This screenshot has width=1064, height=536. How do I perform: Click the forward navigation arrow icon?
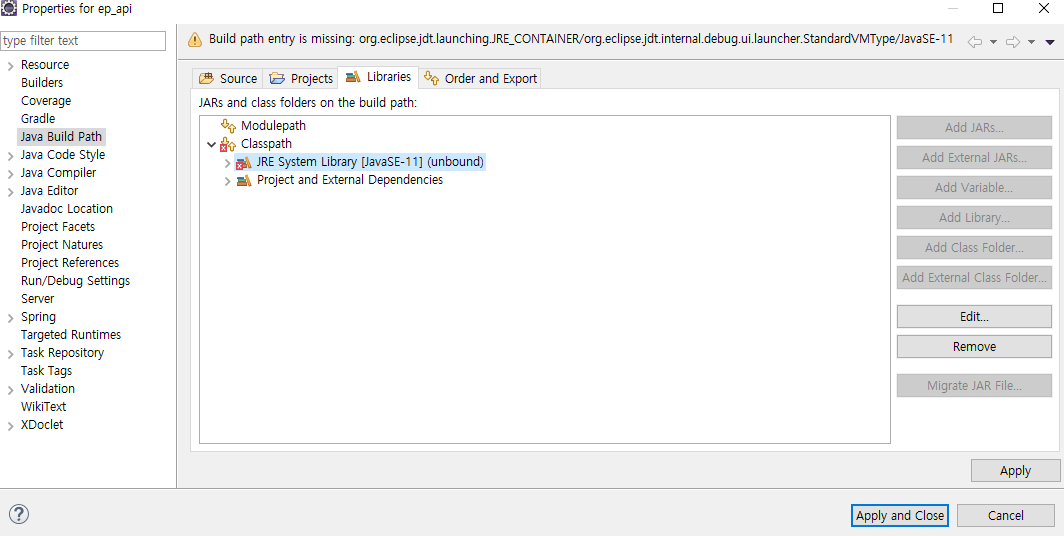click(x=1012, y=42)
